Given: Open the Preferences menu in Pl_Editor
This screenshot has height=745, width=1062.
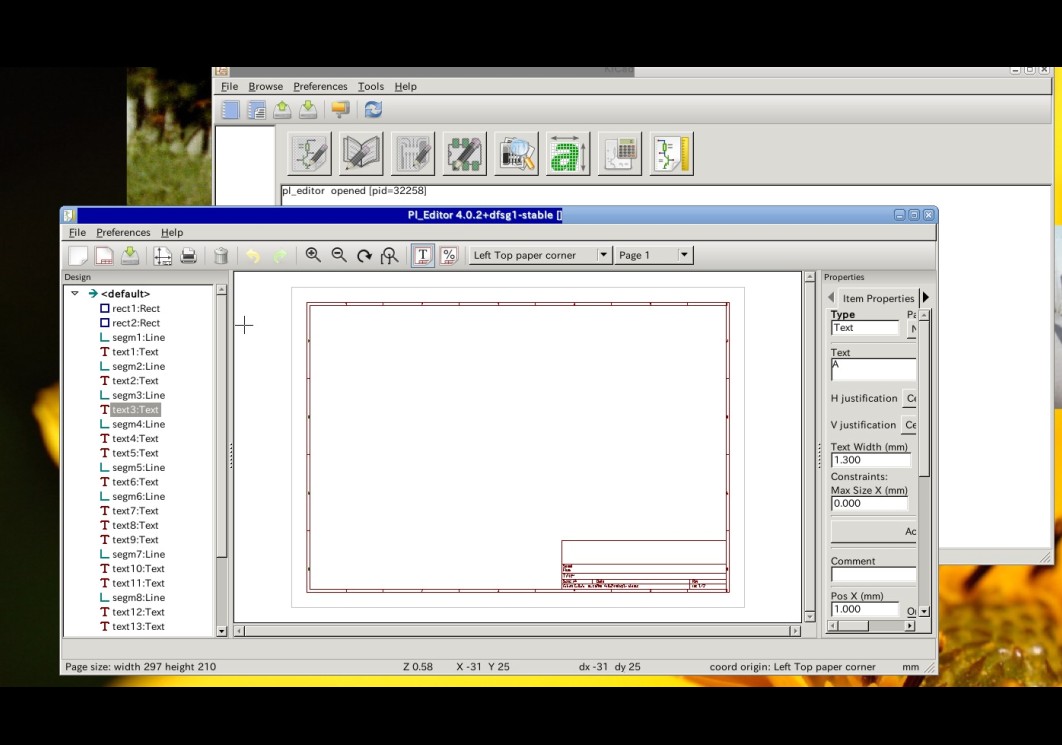Looking at the screenshot, I should (x=123, y=232).
